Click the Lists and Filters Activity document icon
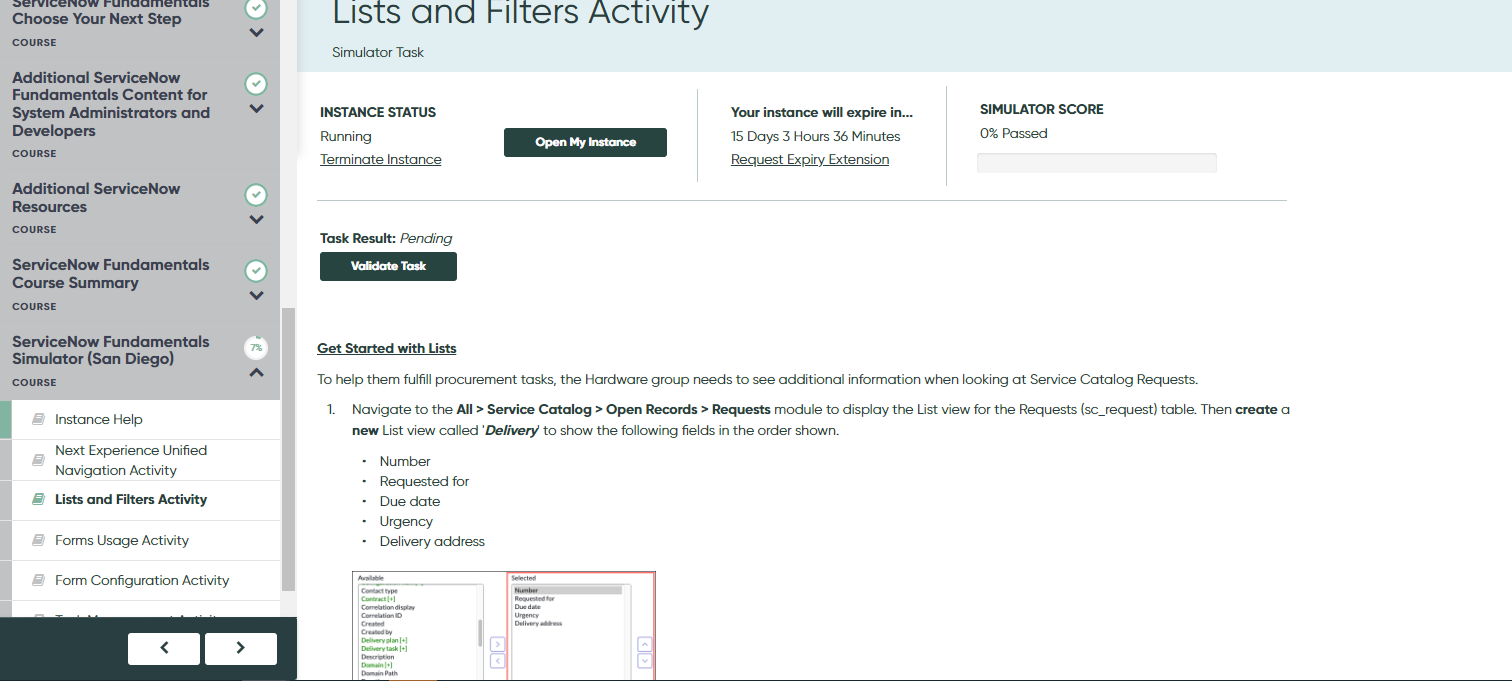This screenshot has height=681, width=1512. (x=38, y=499)
